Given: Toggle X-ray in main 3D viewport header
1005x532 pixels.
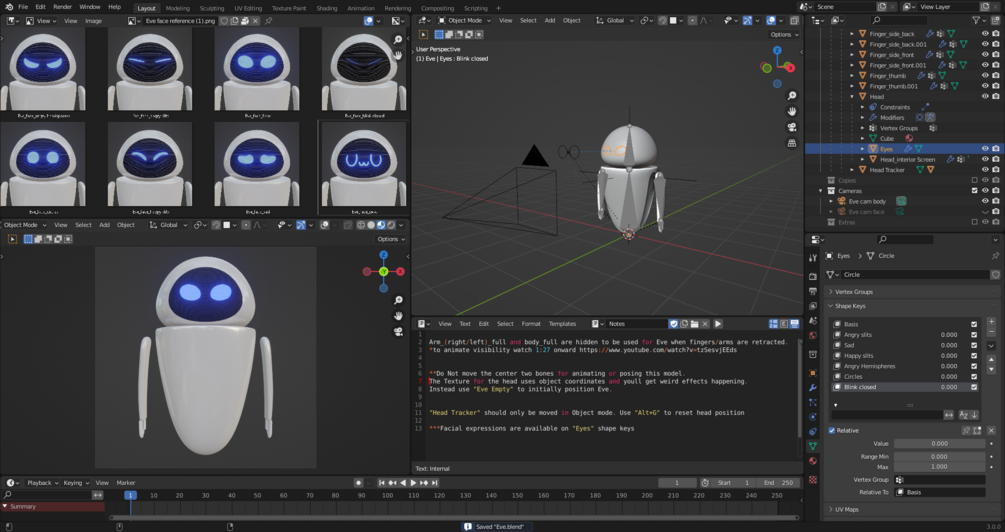Looking at the screenshot, I should (795, 21).
